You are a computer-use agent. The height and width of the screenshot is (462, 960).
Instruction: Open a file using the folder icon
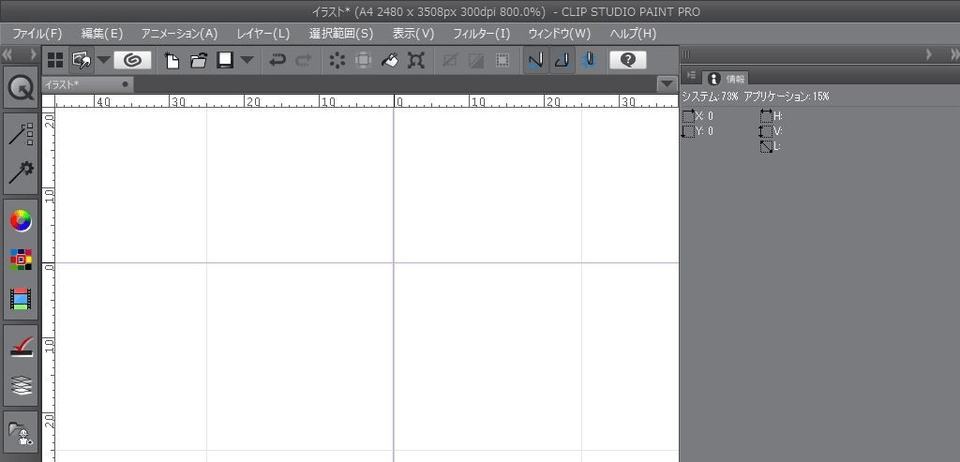pos(198,60)
